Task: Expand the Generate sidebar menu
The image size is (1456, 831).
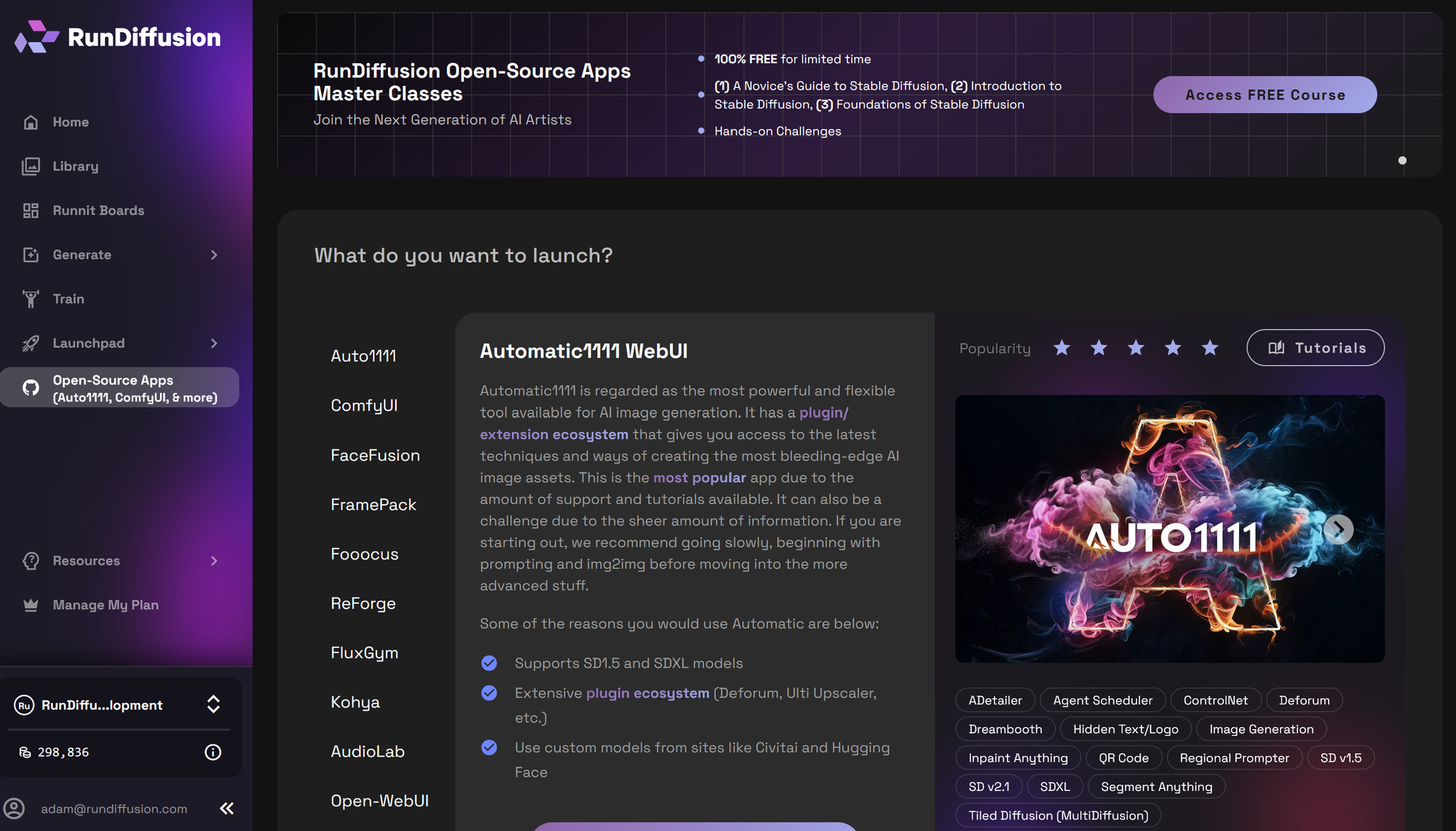Action: click(213, 255)
